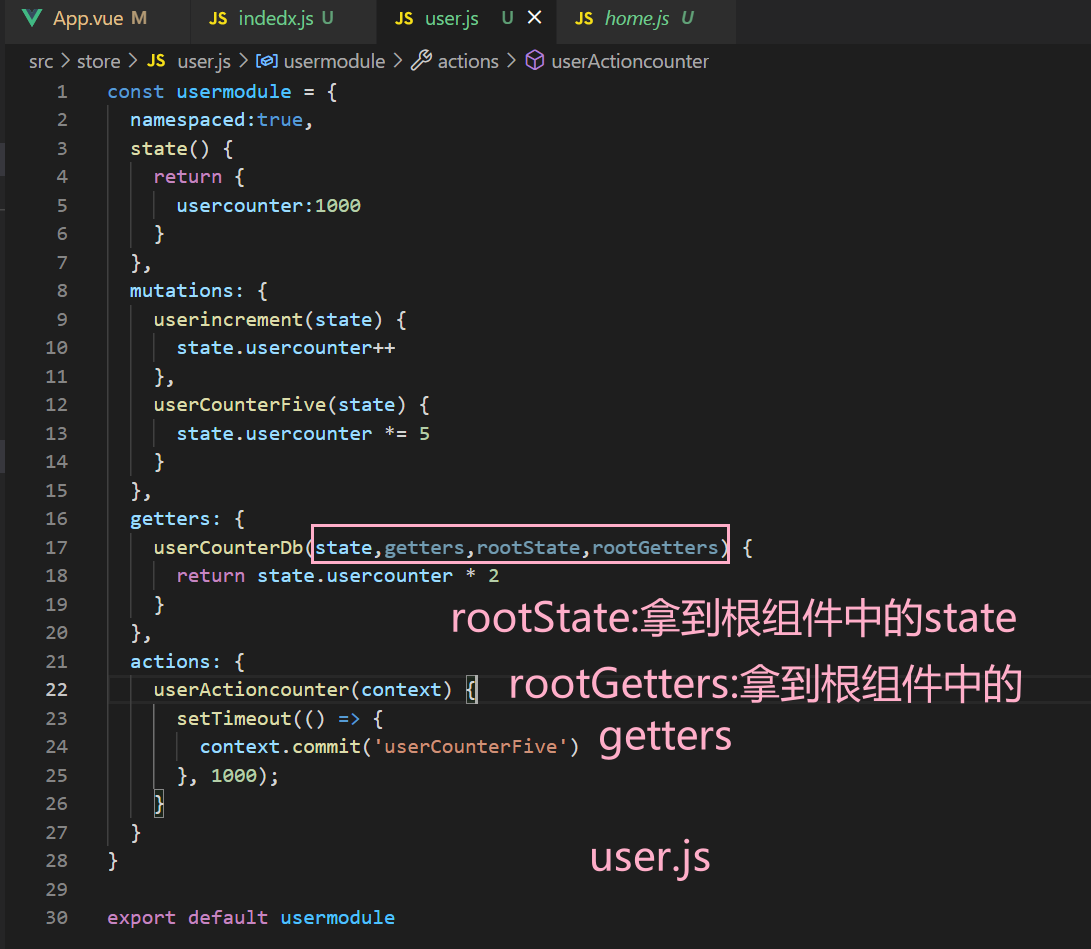Click the cube icon before userActioncounter breadcrumb
The width and height of the screenshot is (1091, 949).
534,61
